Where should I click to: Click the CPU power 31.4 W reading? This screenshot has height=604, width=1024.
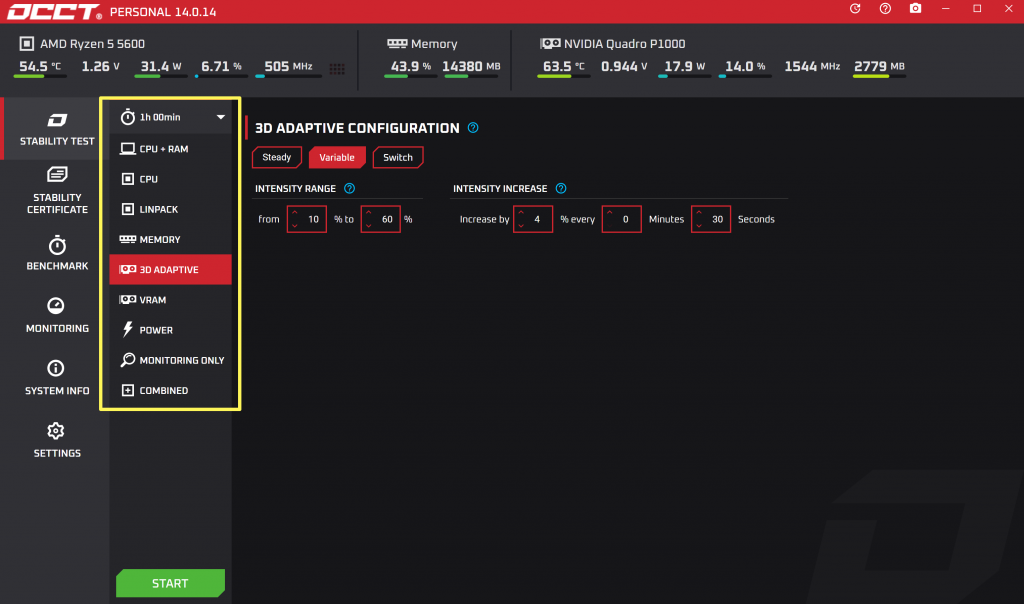(161, 67)
